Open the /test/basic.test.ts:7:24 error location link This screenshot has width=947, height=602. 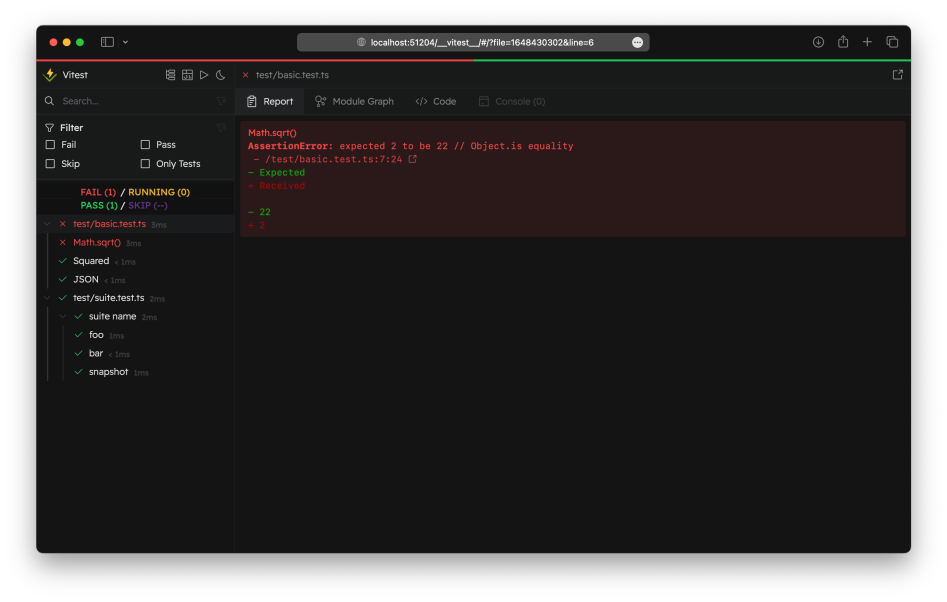pos(334,159)
